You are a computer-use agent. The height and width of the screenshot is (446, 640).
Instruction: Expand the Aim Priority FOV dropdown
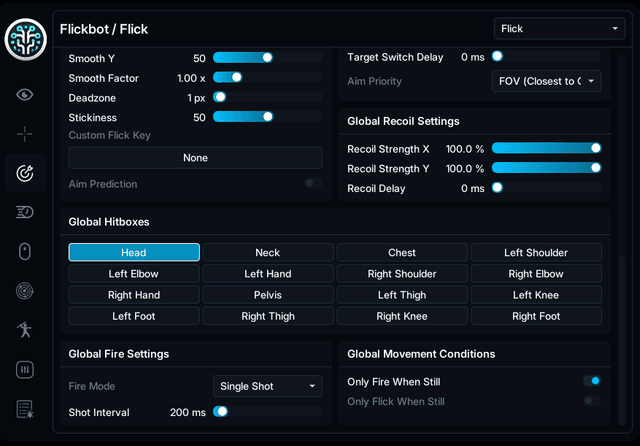[546, 81]
